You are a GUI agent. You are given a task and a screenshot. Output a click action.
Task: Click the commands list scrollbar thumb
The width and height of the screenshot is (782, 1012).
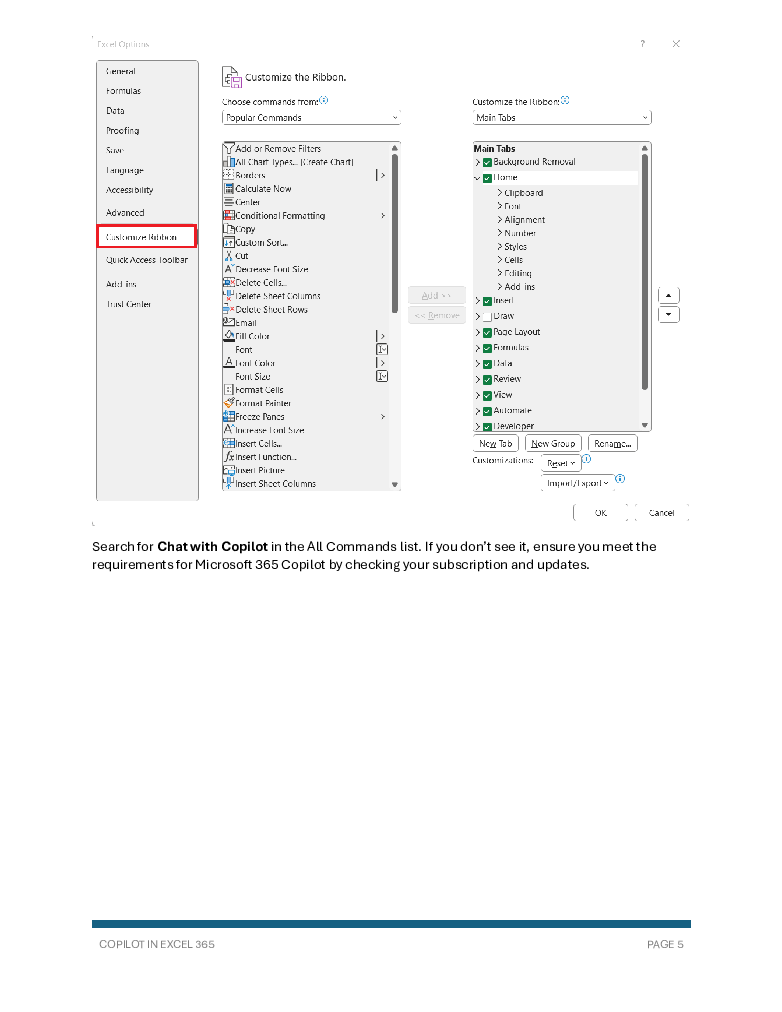tap(394, 233)
